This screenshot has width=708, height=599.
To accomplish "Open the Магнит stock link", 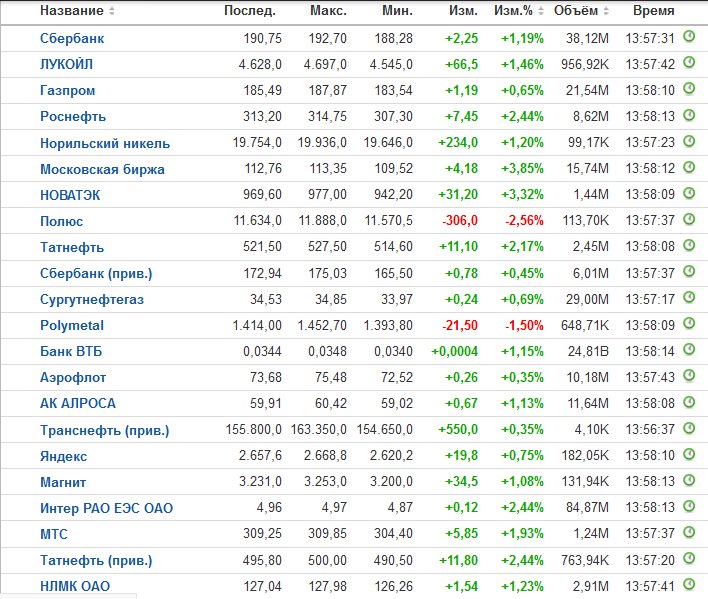I will click(63, 482).
